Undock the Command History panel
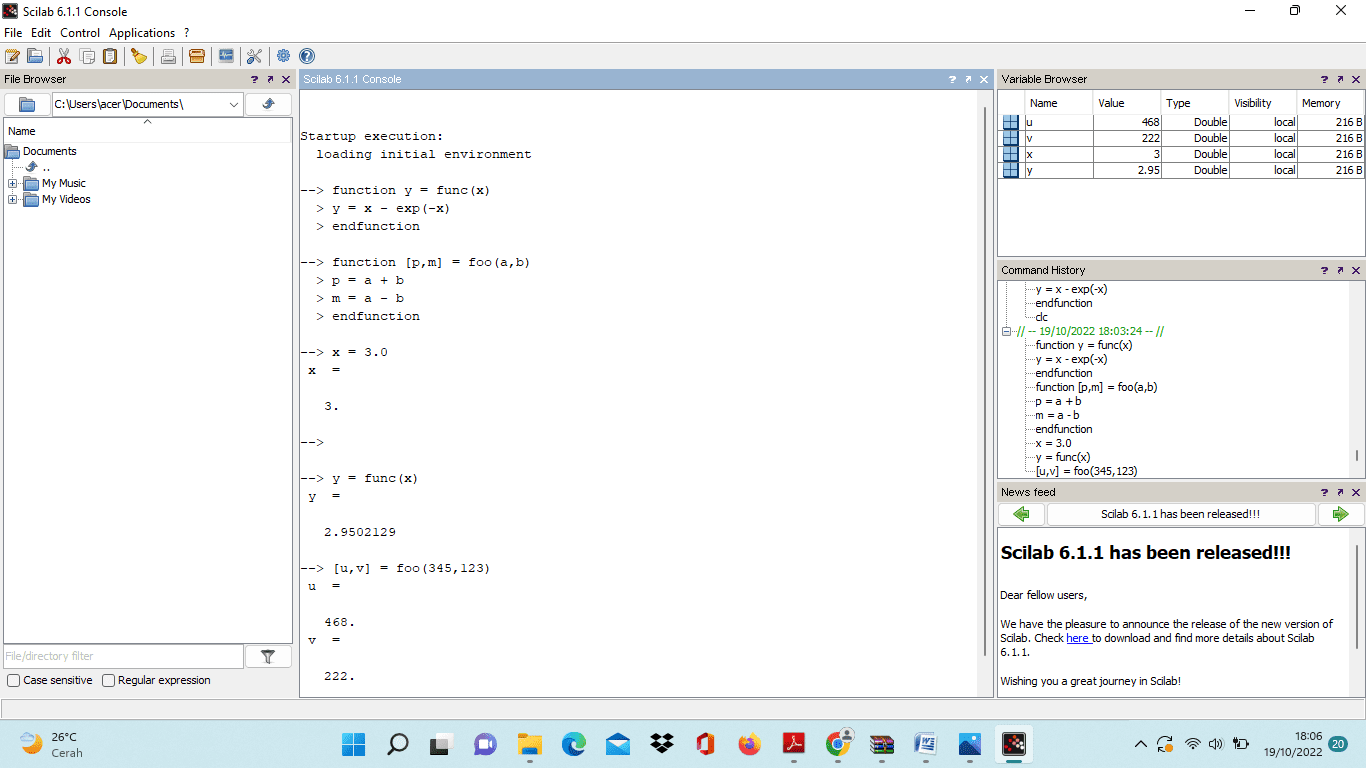Screen dimensions: 1366x768 coord(1340,270)
